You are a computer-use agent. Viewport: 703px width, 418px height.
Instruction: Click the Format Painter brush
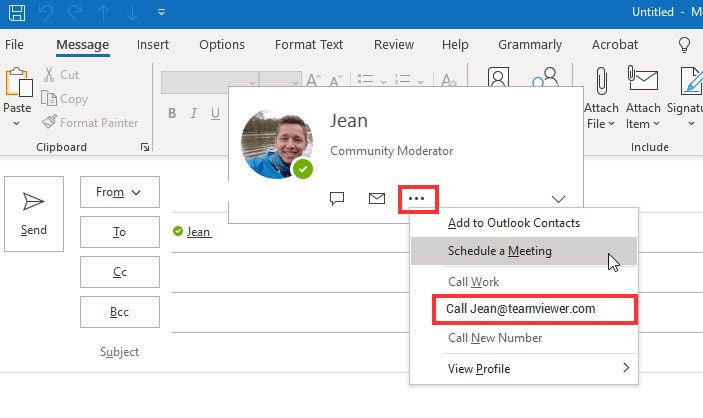pos(90,122)
